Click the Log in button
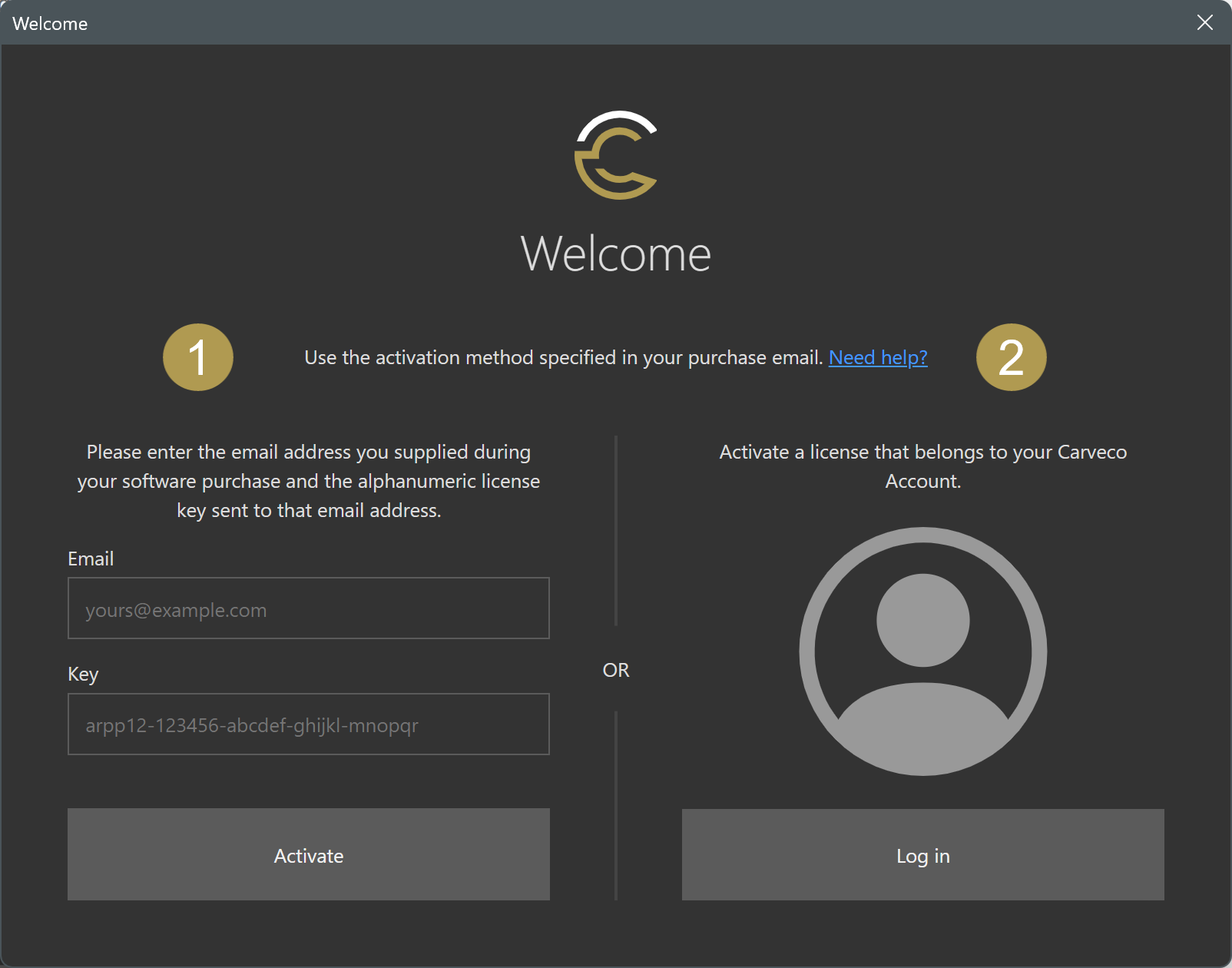The width and height of the screenshot is (1232, 968). 923,854
